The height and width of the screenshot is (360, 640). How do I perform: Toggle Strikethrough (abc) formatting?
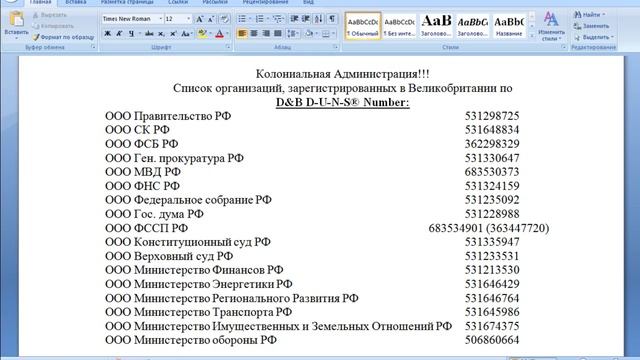(x=149, y=33)
